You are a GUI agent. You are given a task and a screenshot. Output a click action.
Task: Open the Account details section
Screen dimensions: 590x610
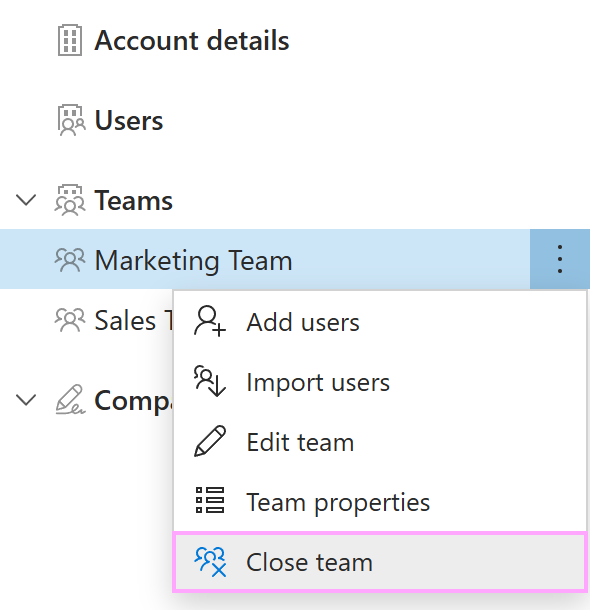pos(192,40)
